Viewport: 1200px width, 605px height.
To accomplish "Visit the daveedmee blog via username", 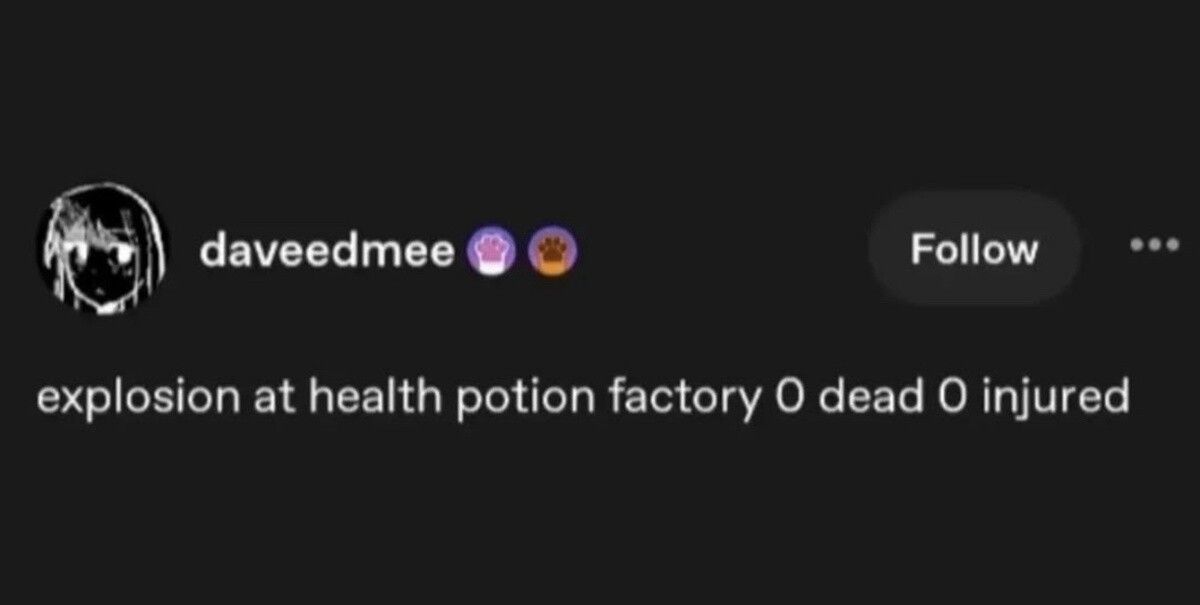I will pyautogui.click(x=327, y=251).
